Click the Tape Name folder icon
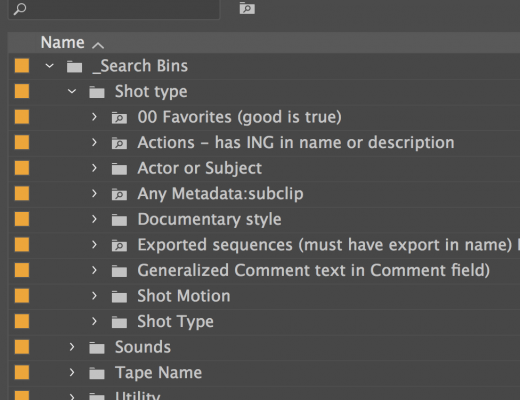Screen dimensions: 520x400 [x=97, y=373]
